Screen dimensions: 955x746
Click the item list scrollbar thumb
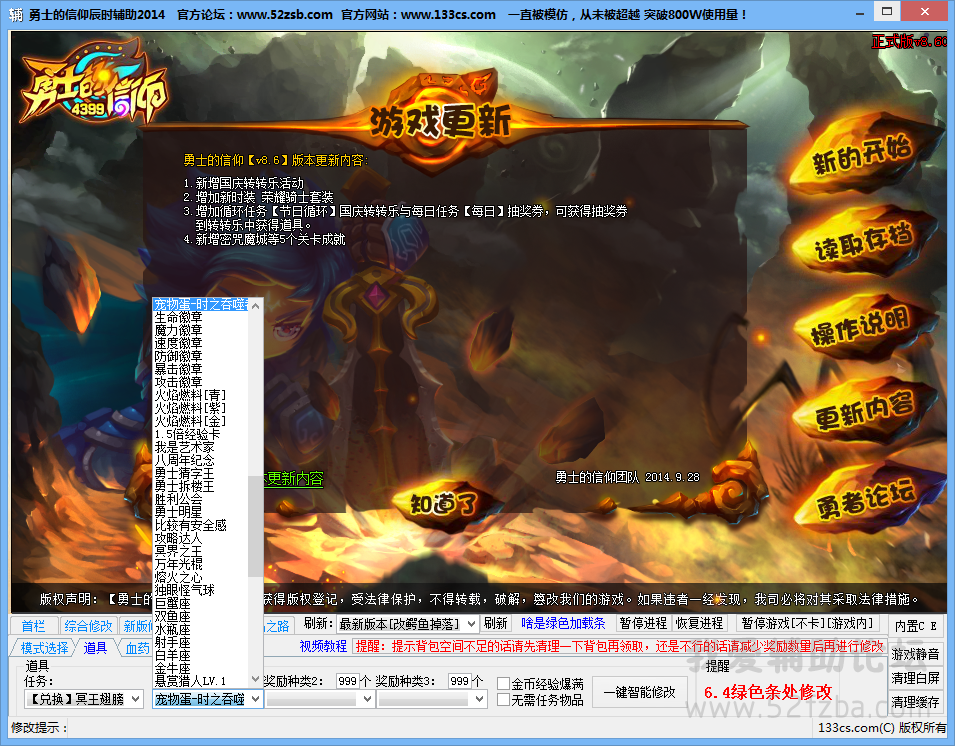tap(256, 526)
